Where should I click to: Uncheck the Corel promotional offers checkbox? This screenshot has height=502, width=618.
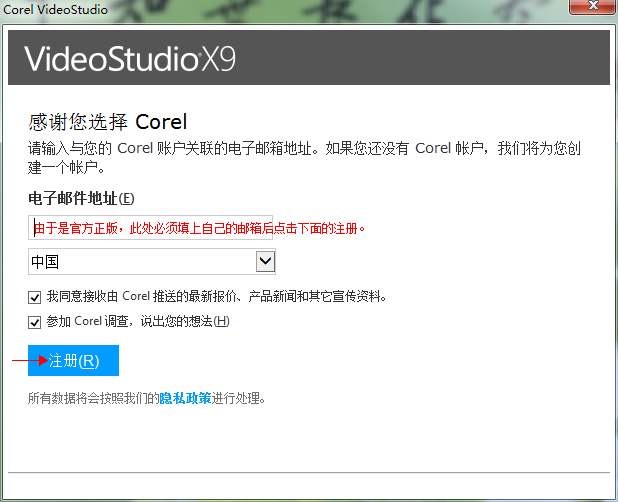35,297
